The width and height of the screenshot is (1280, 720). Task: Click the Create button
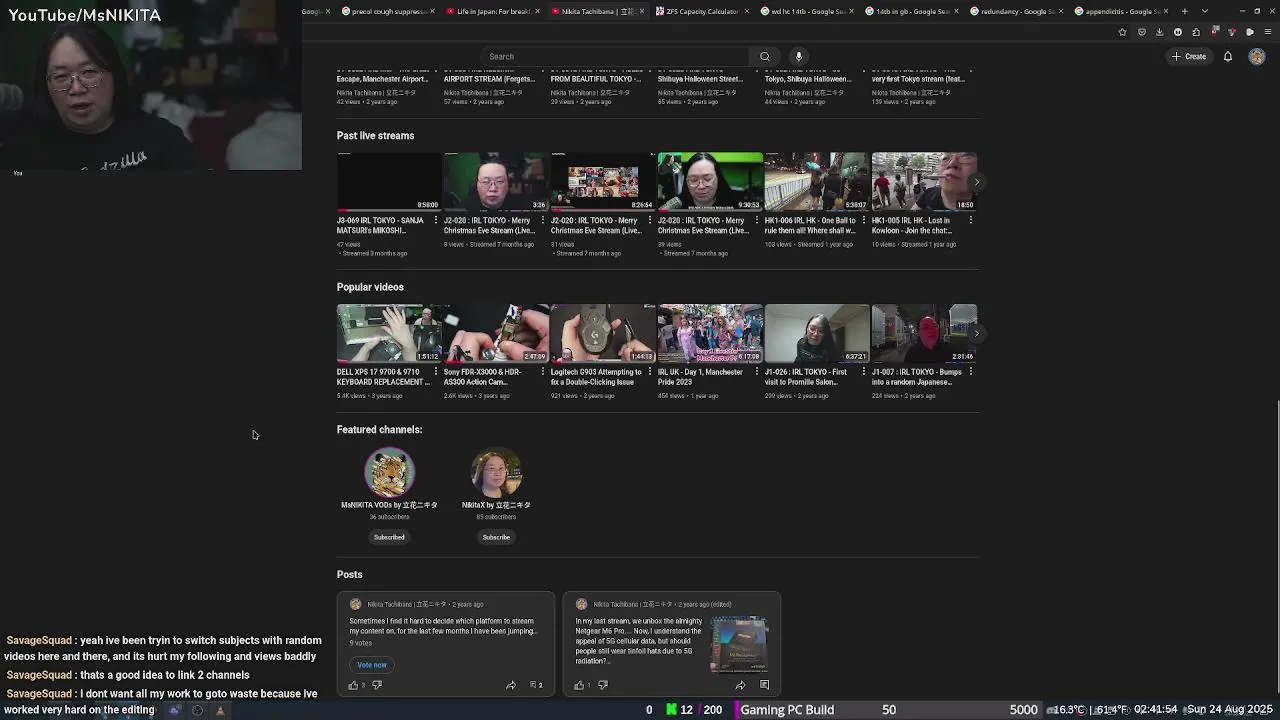click(1190, 56)
